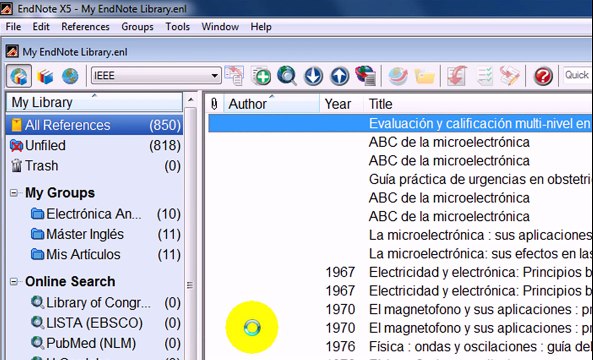Screen dimensions: 593x360
Task: Click the groups panel splitter grip
Action: [190, 285]
